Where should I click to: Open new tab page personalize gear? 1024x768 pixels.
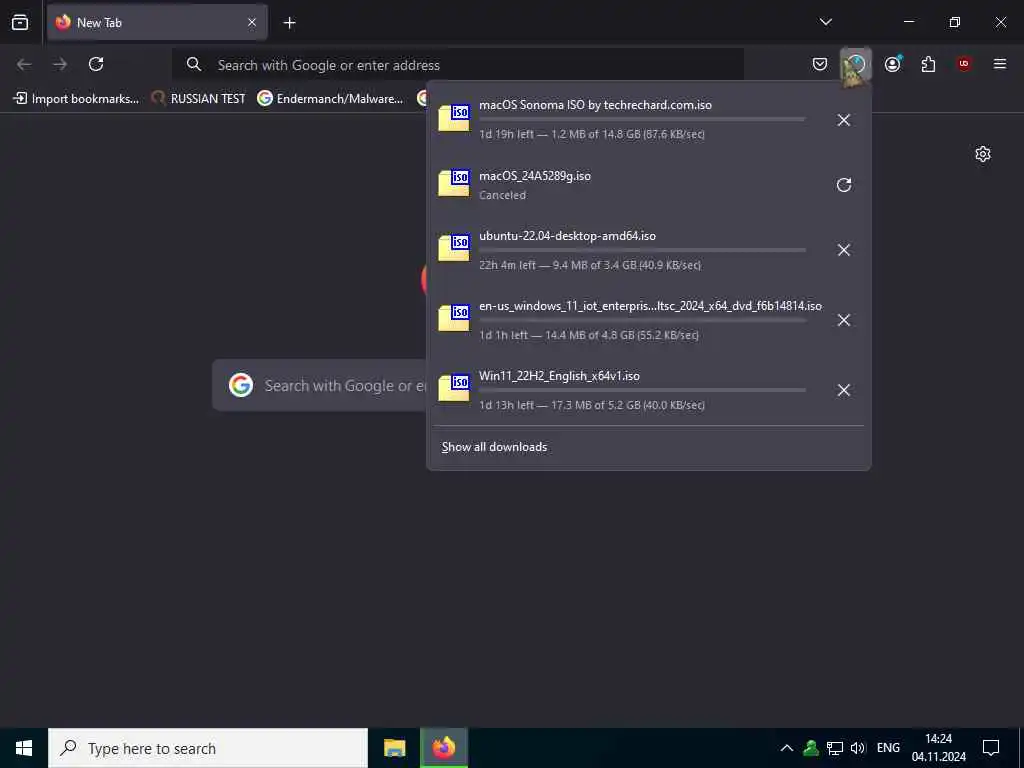[x=983, y=154]
